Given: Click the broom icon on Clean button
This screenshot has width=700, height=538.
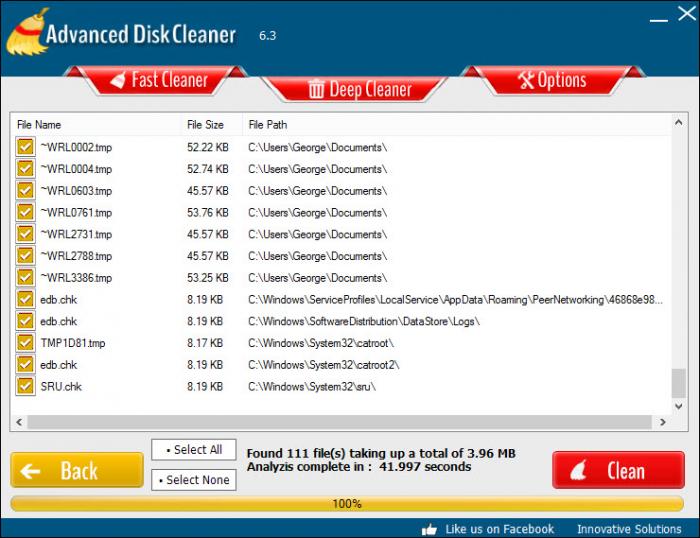Looking at the screenshot, I should click(578, 471).
